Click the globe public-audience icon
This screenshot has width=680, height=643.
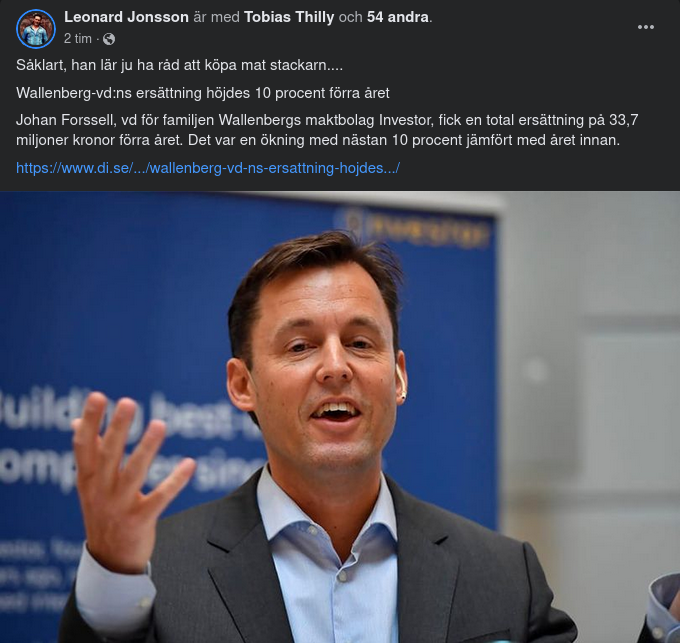tap(109, 39)
